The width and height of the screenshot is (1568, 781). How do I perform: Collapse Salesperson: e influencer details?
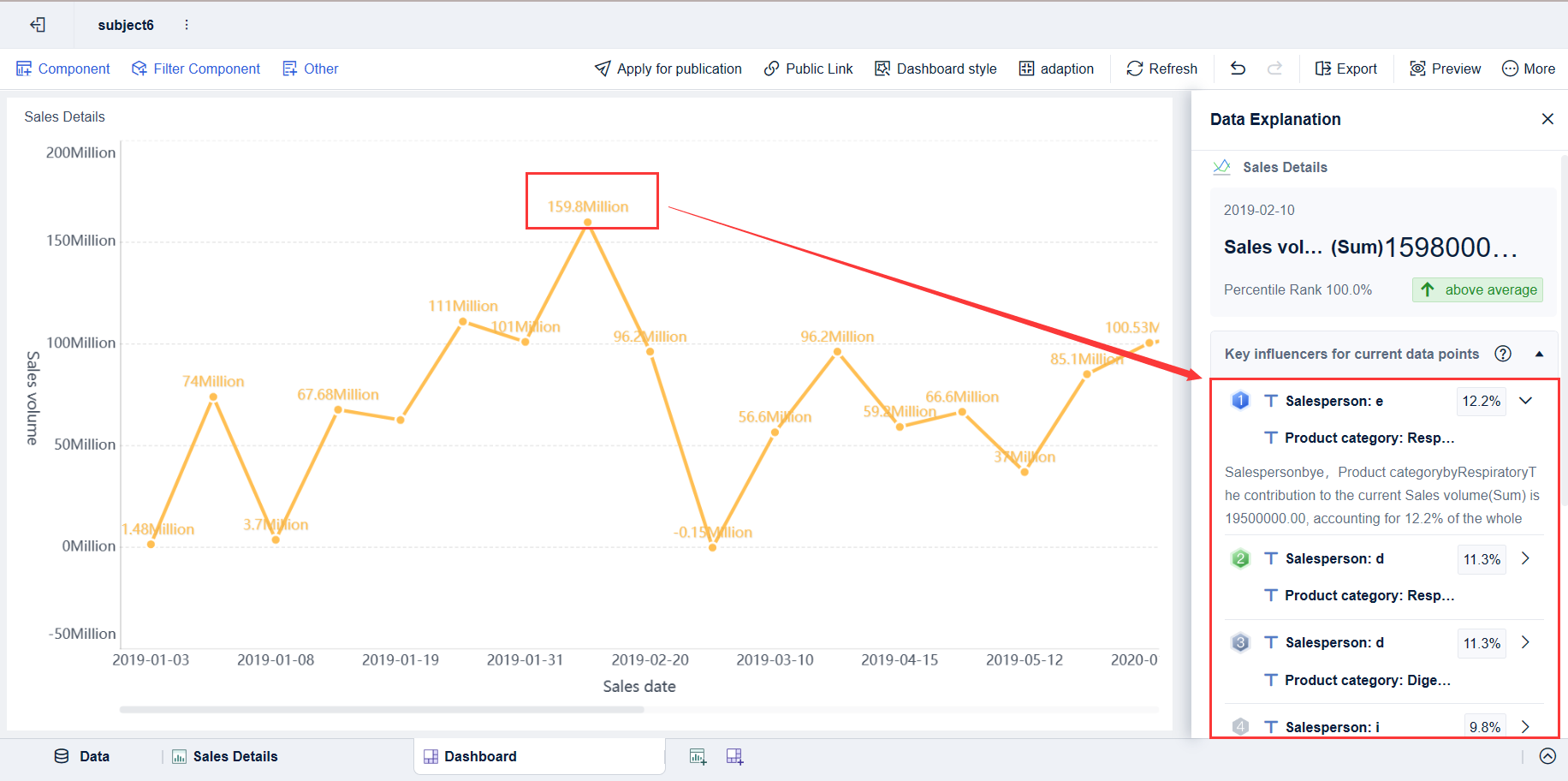point(1526,400)
